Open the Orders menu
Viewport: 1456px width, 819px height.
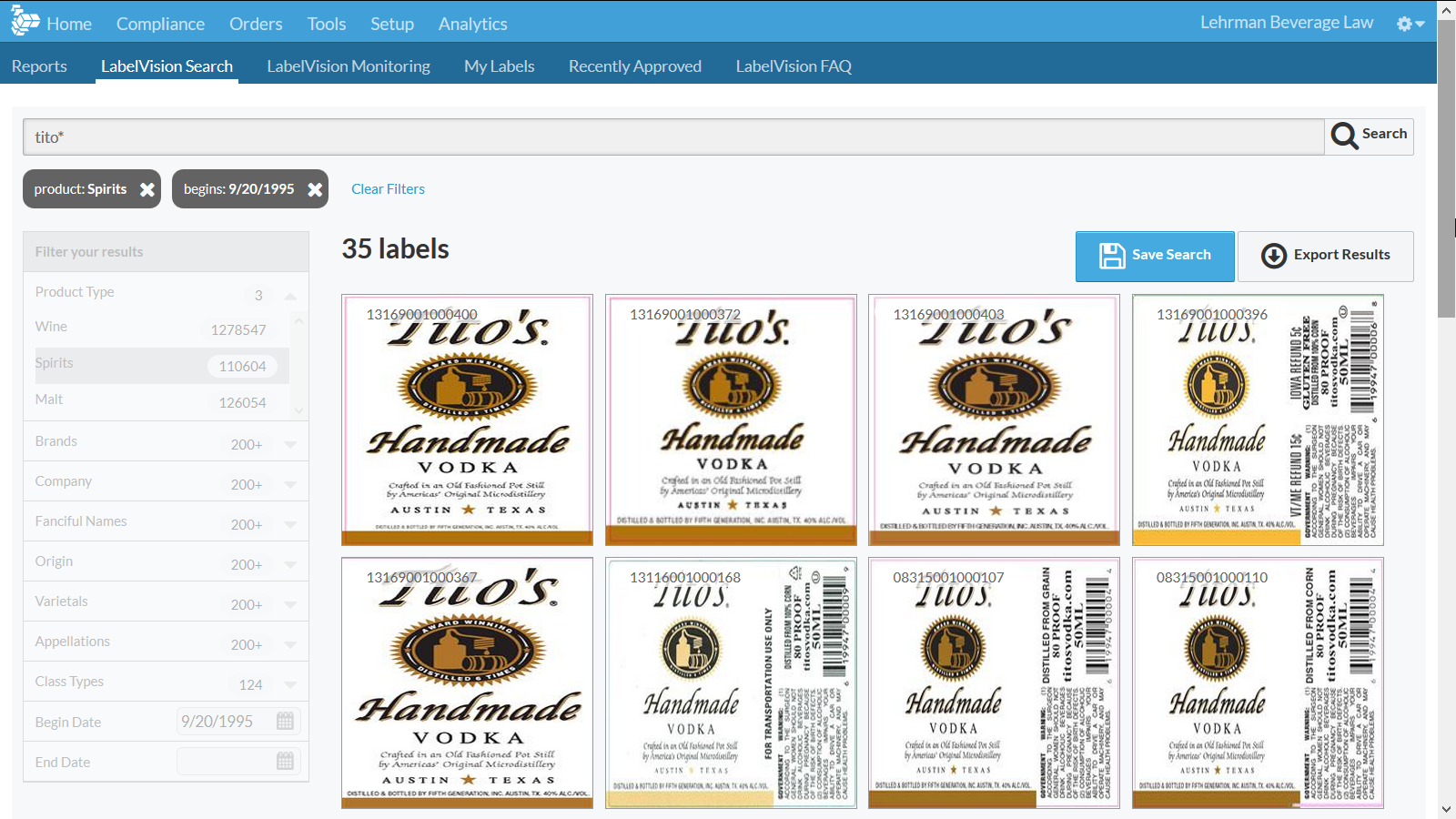click(x=256, y=24)
